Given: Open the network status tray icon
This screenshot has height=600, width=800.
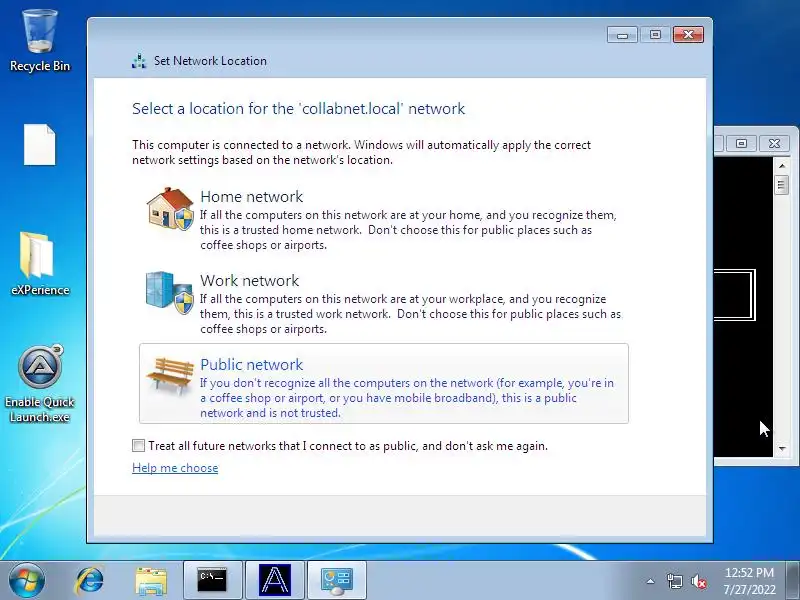Looking at the screenshot, I should [674, 581].
